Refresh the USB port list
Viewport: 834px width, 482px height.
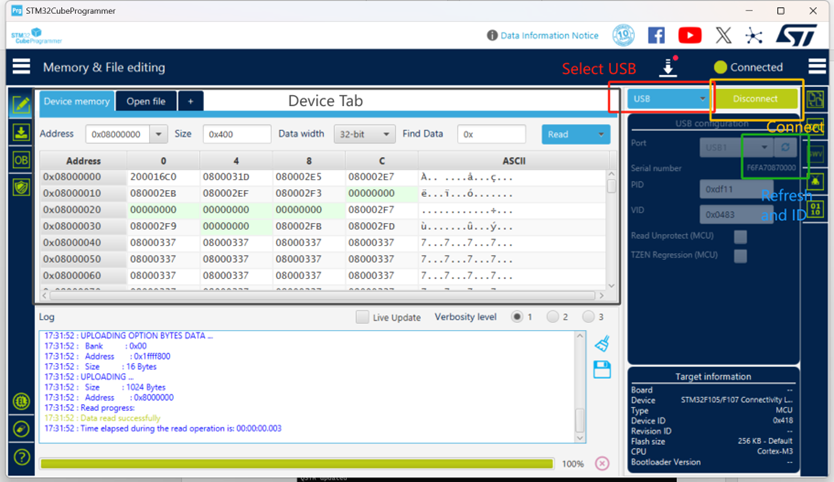coord(786,147)
